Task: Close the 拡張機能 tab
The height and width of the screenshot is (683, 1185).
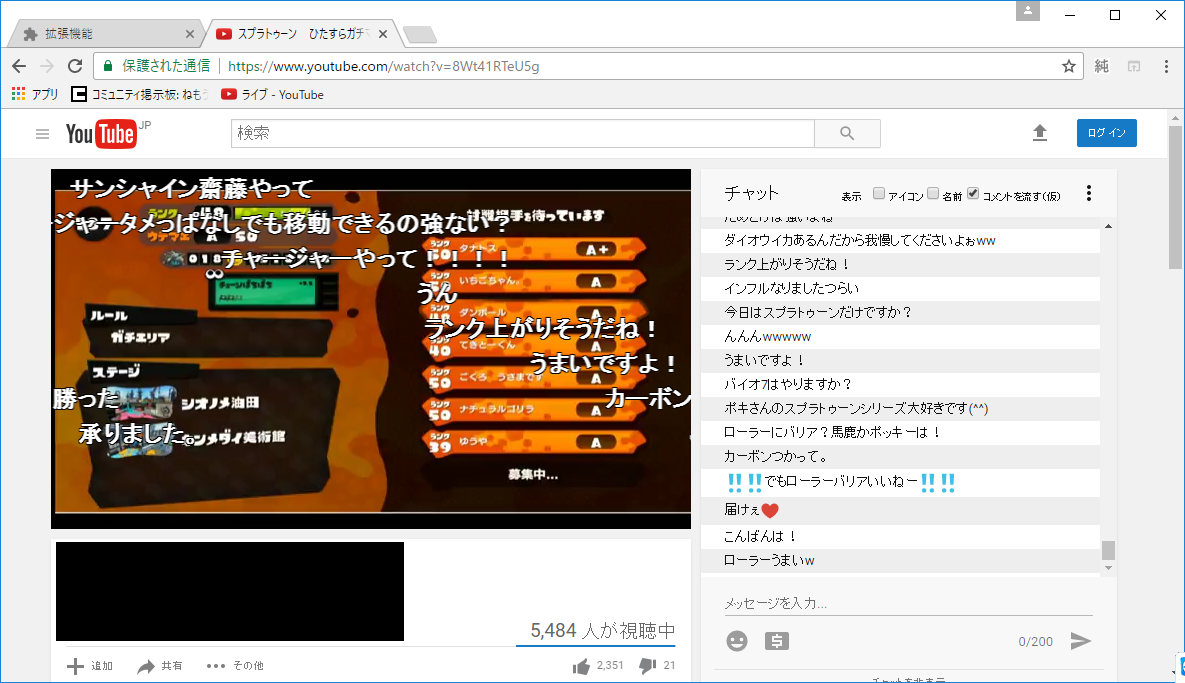Action: 190,34
